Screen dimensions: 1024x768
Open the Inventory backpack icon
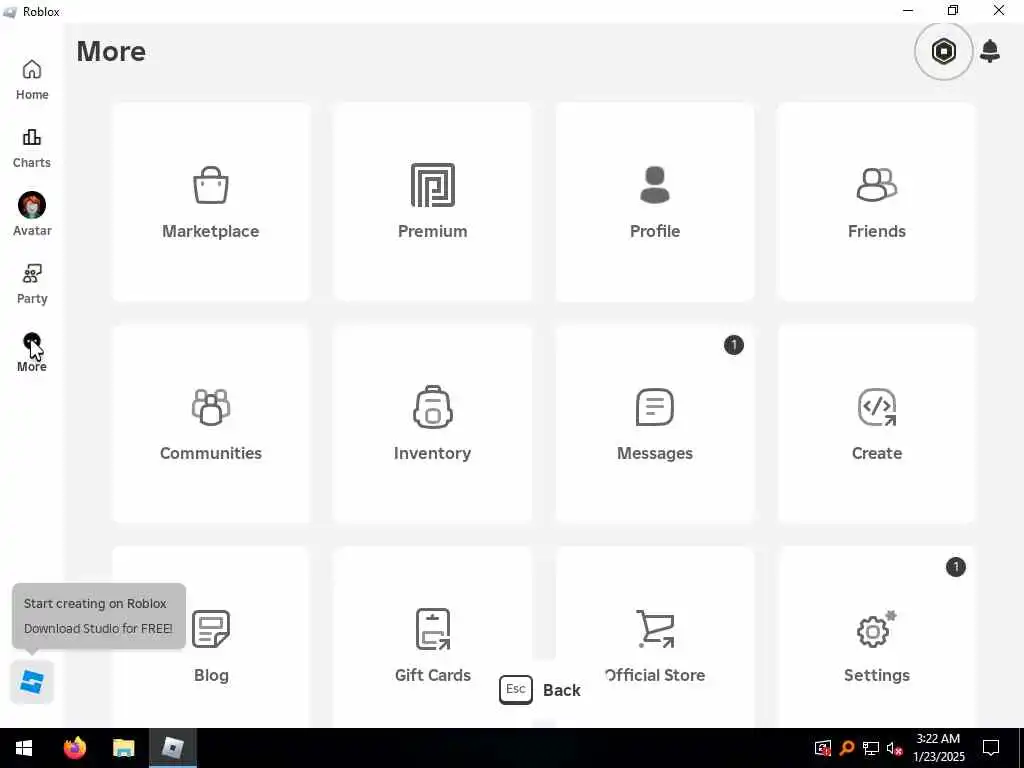(x=432, y=407)
